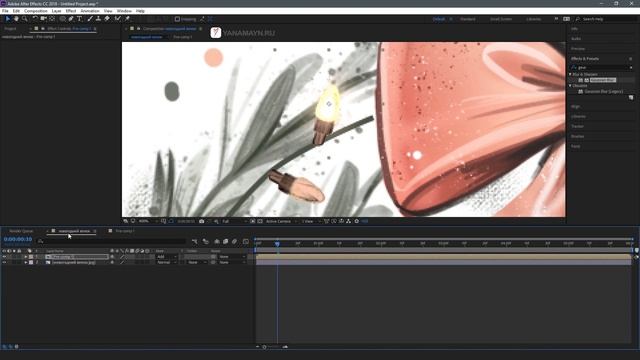This screenshot has height=360, width=640.
Task: Select the Brush tool
Action: tap(90, 19)
